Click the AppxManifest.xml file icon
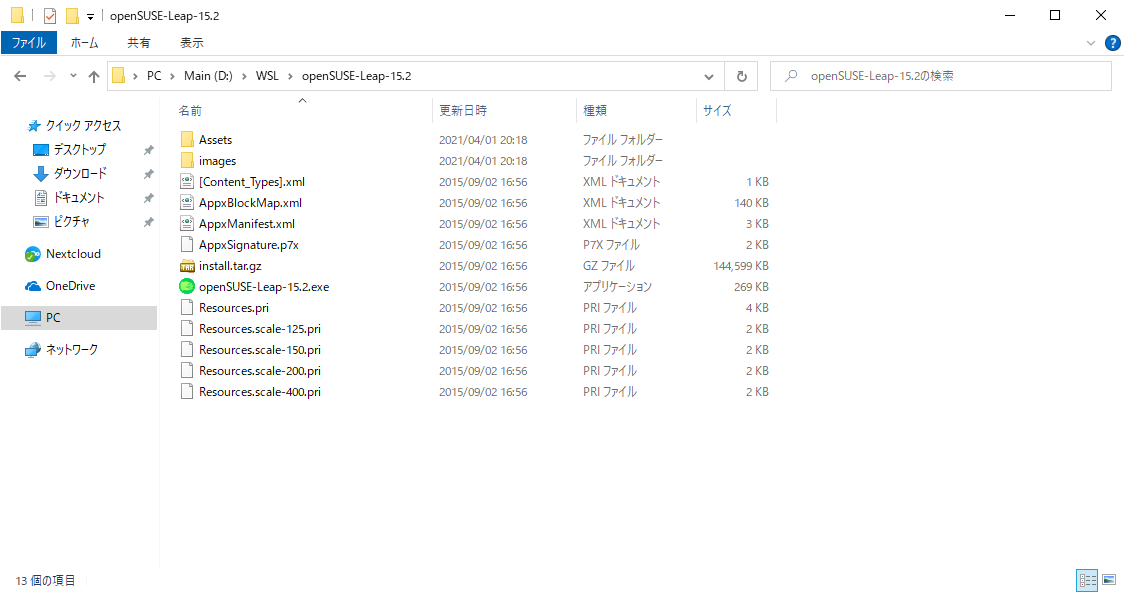This screenshot has width=1125, height=593. [x=187, y=224]
